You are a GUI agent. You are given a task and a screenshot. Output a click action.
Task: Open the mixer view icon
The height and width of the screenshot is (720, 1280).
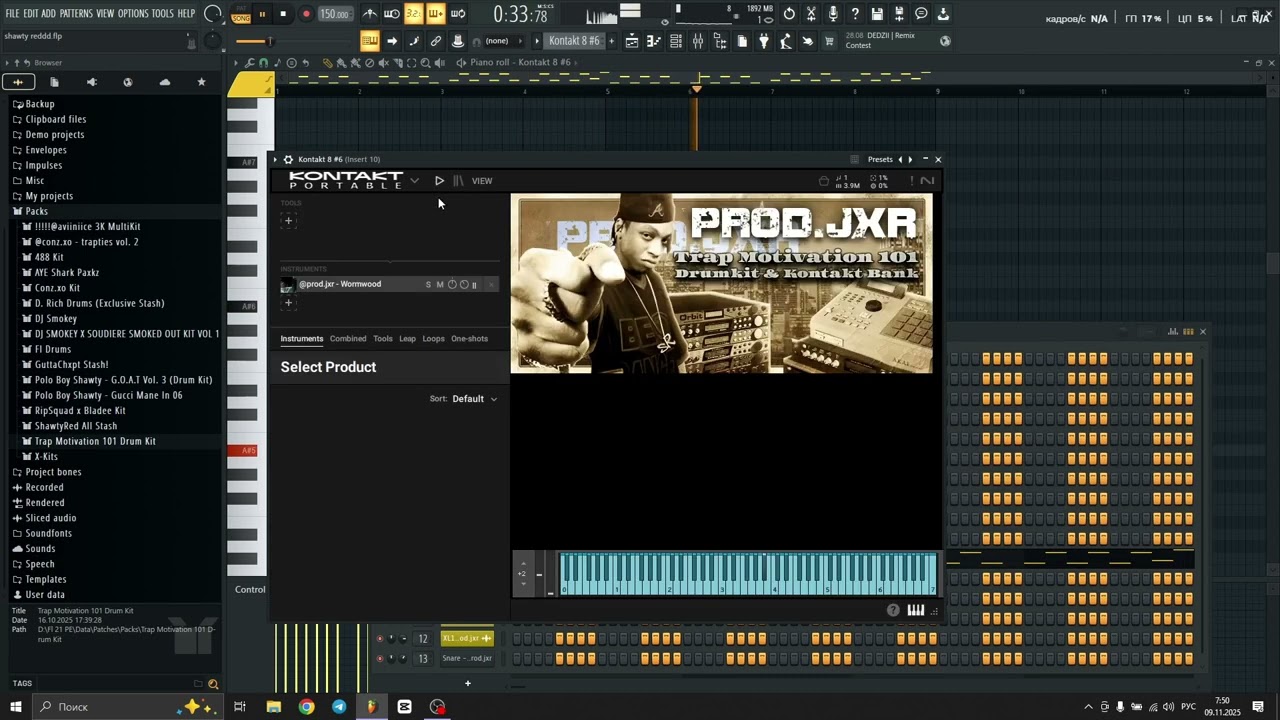click(698, 41)
